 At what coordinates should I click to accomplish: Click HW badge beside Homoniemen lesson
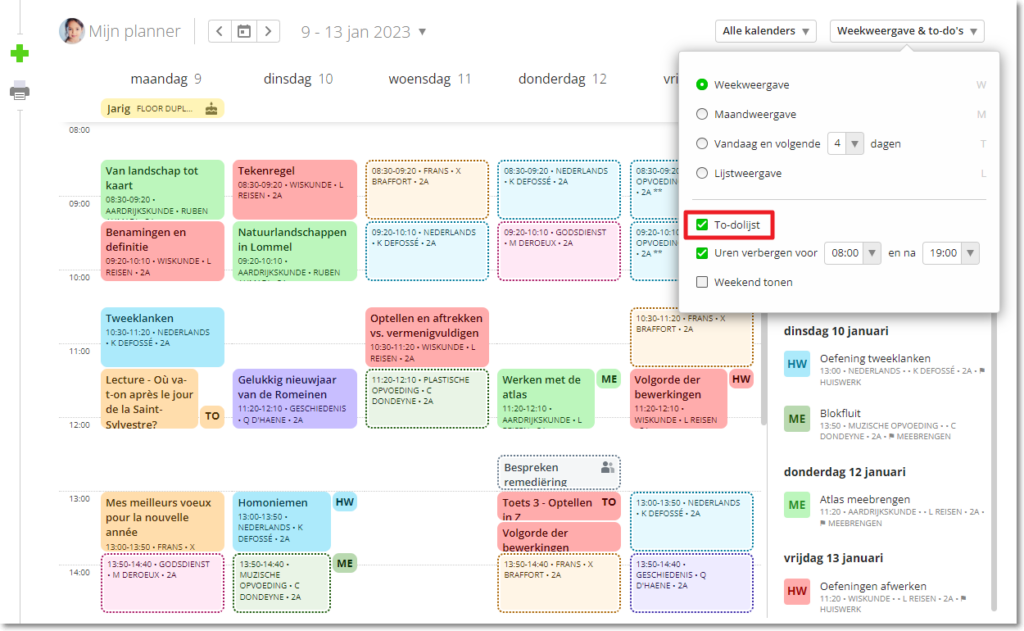coord(345,502)
